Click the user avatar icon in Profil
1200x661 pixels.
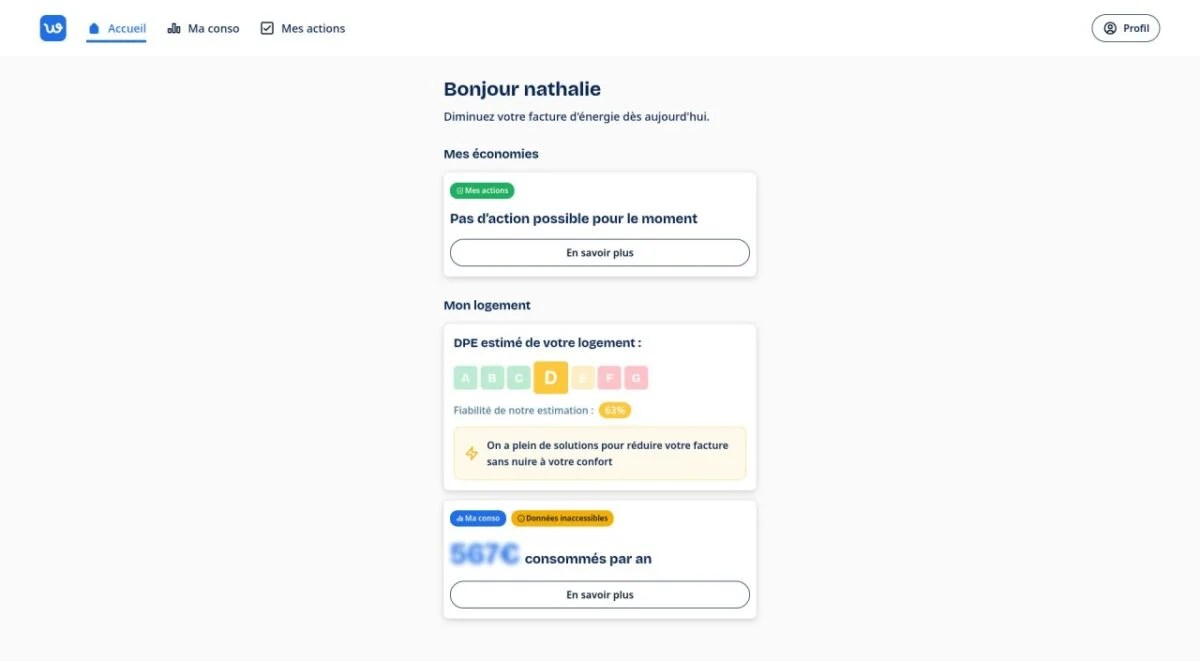click(x=1110, y=28)
